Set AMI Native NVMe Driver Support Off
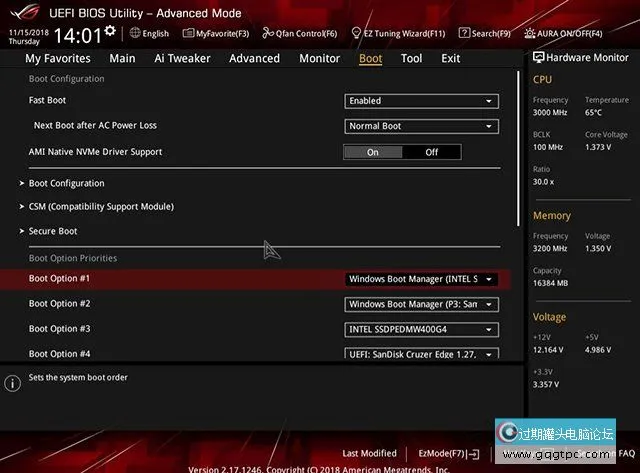Viewport: 640px width, 473px height. click(x=432, y=152)
